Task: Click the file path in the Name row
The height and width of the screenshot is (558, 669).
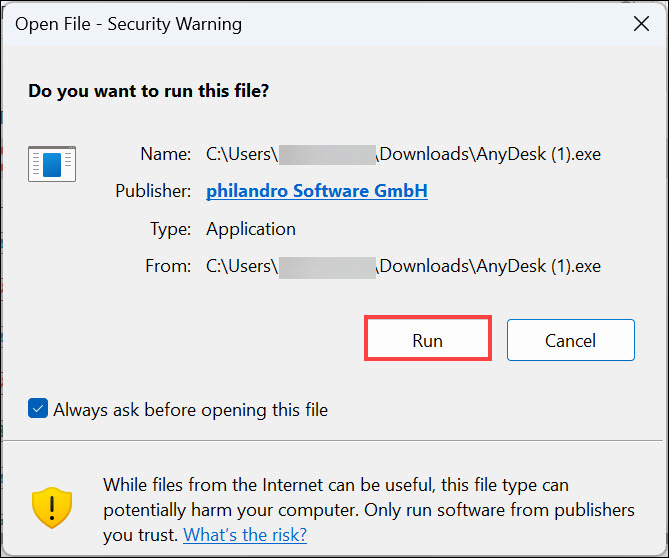Action: 403,154
